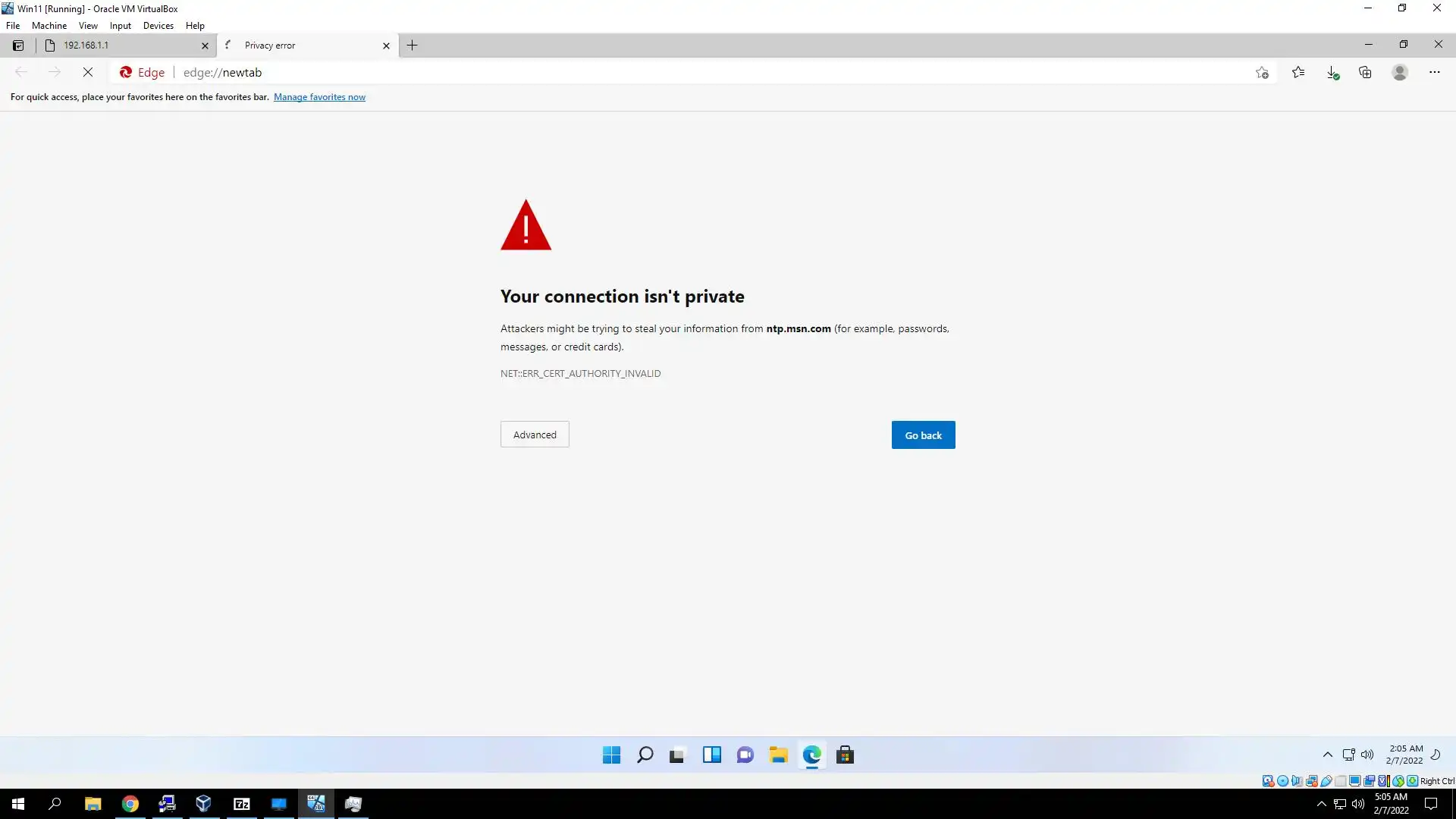Open Edge Settings and more menu
The height and width of the screenshot is (819, 1456).
click(x=1434, y=72)
